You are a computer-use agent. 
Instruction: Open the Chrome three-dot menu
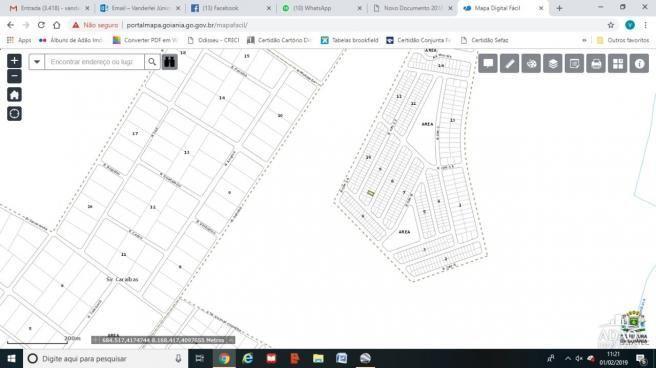[x=646, y=25]
